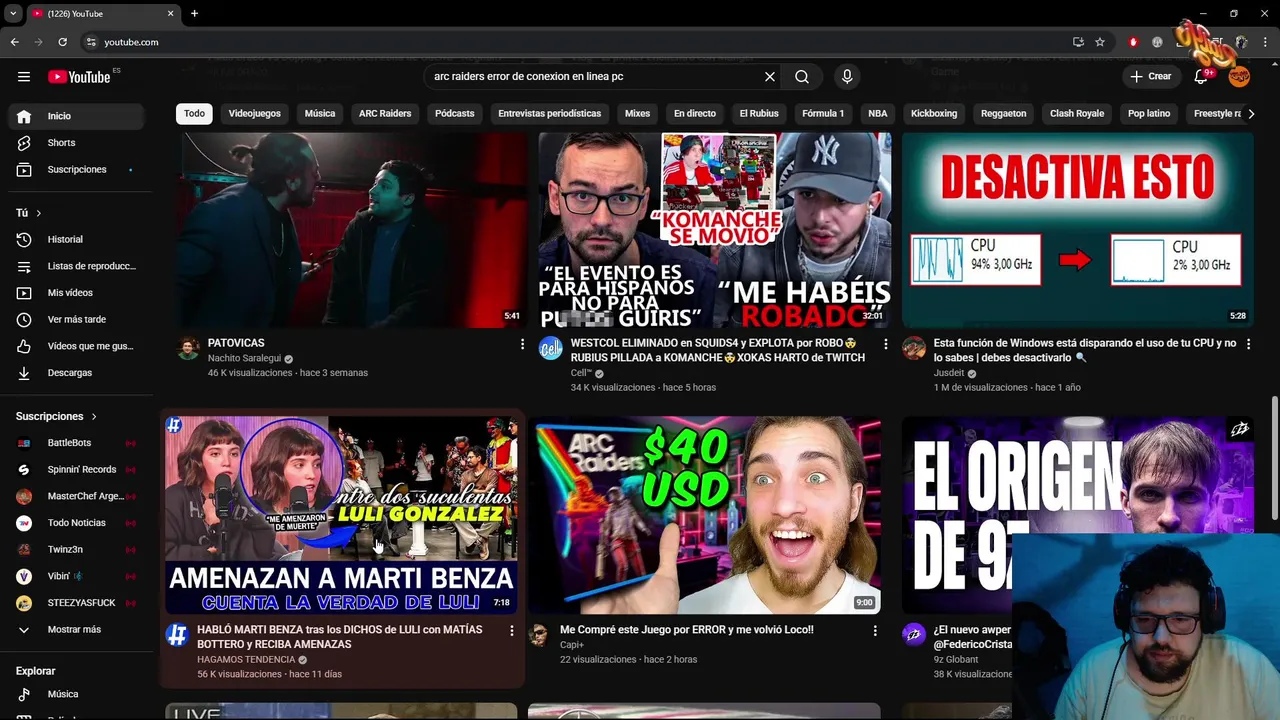
Task: Open options menu for Windows CPU video
Action: point(1248,344)
